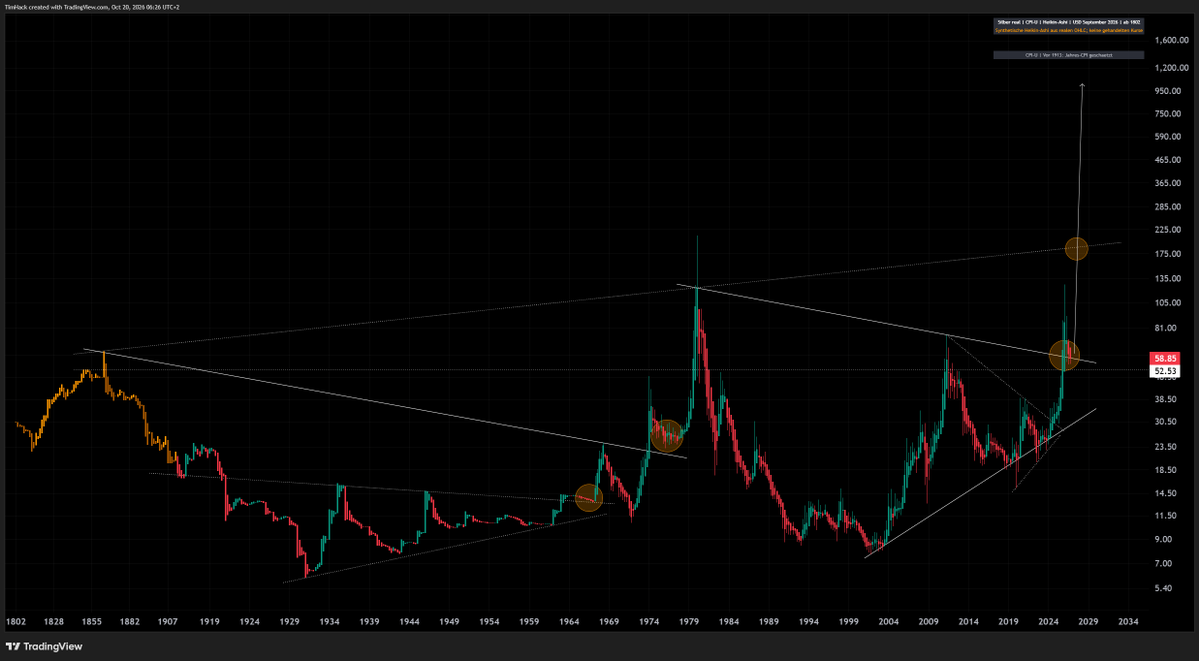Click the 1828 date on the time axis
Viewport: 1199px width, 661px height.
[x=52, y=622]
